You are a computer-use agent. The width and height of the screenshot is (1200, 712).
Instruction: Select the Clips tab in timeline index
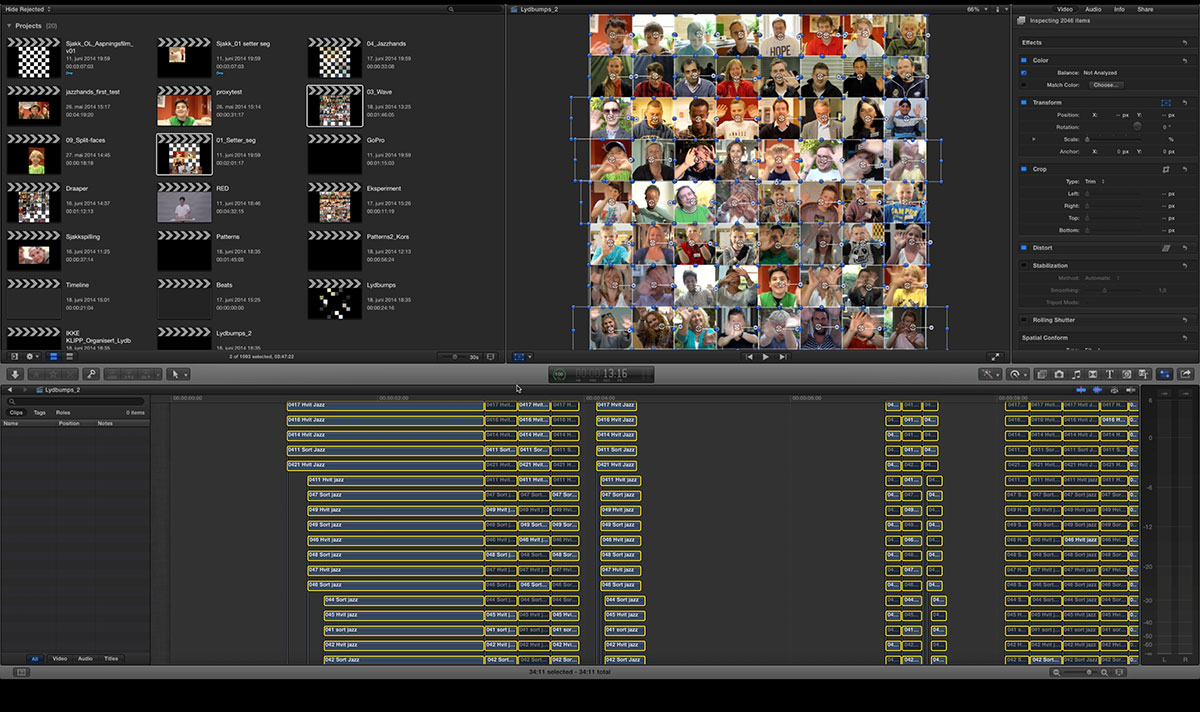click(x=16, y=412)
